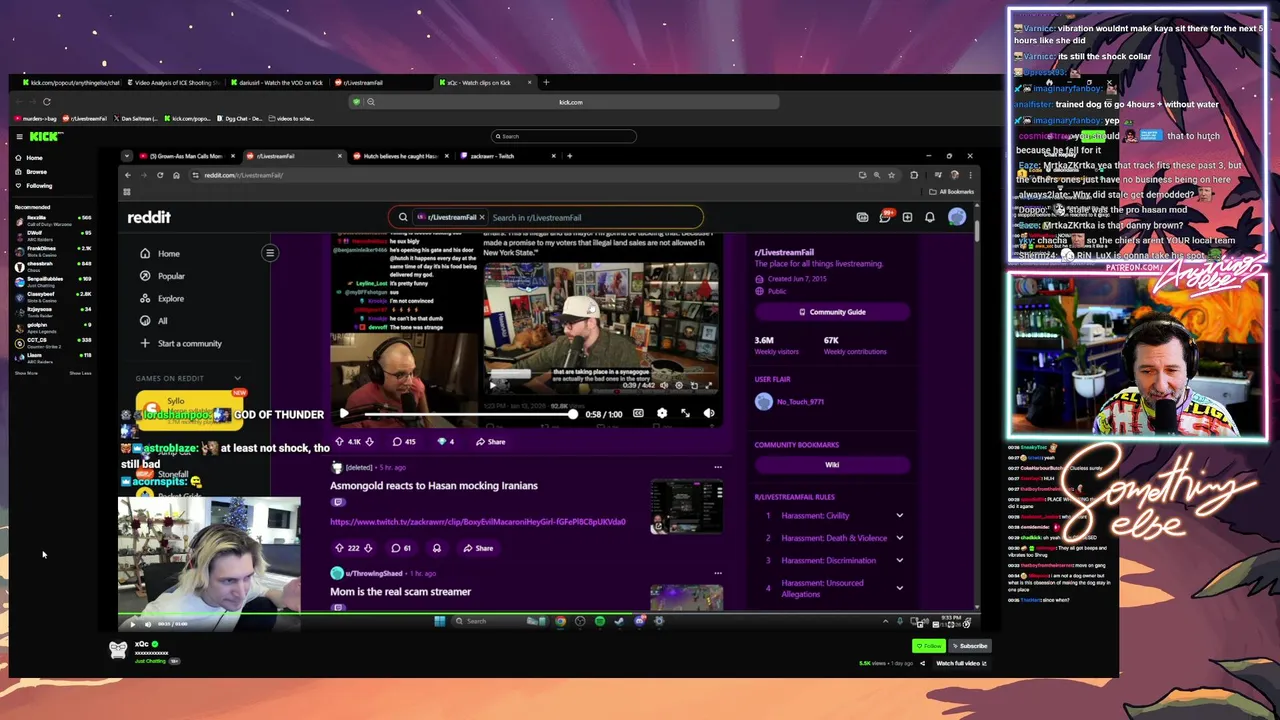Select recommended channel chessbrah
This screenshot has width=1280, height=720.
tap(52, 266)
